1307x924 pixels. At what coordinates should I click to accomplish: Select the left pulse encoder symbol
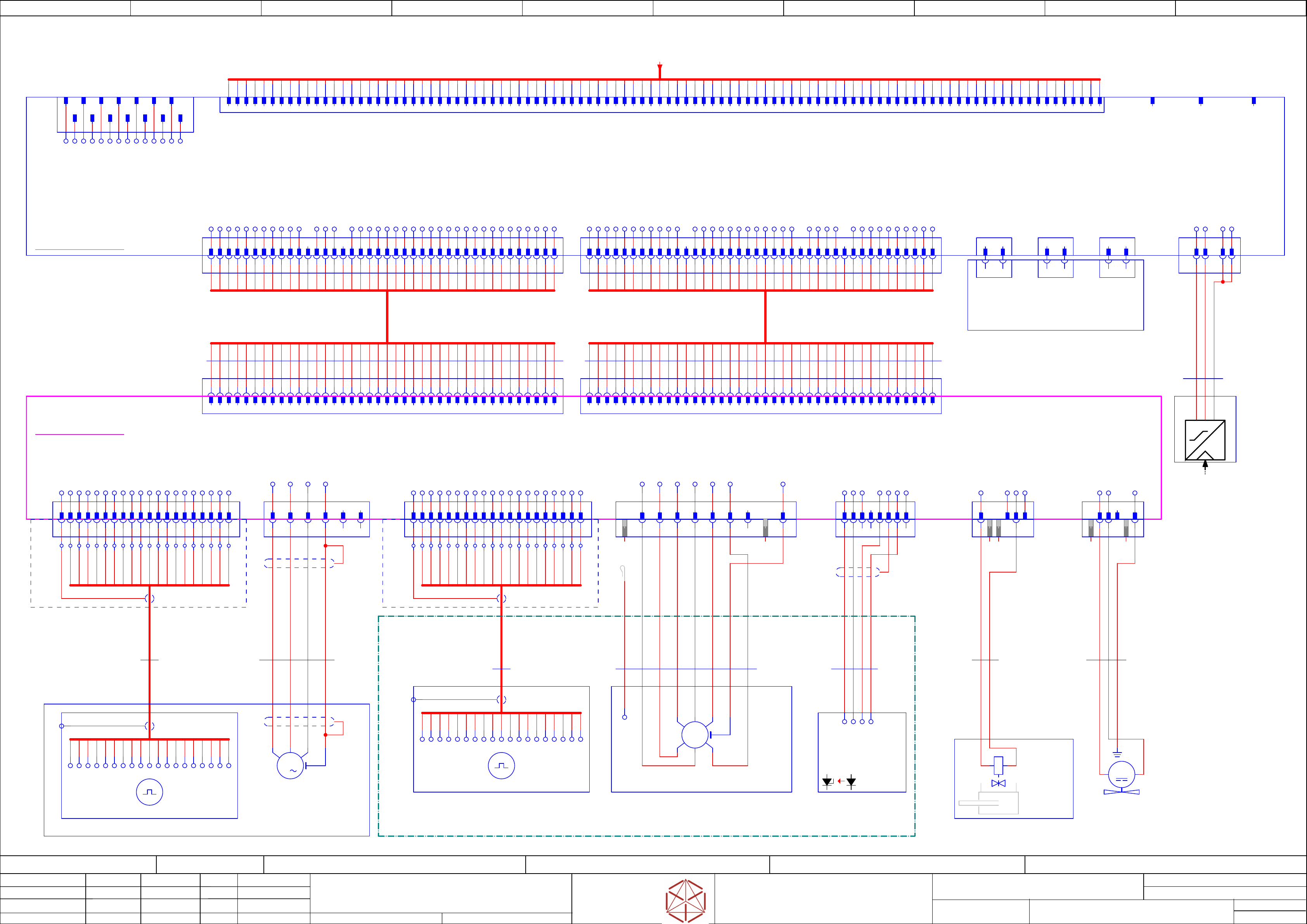point(150,792)
